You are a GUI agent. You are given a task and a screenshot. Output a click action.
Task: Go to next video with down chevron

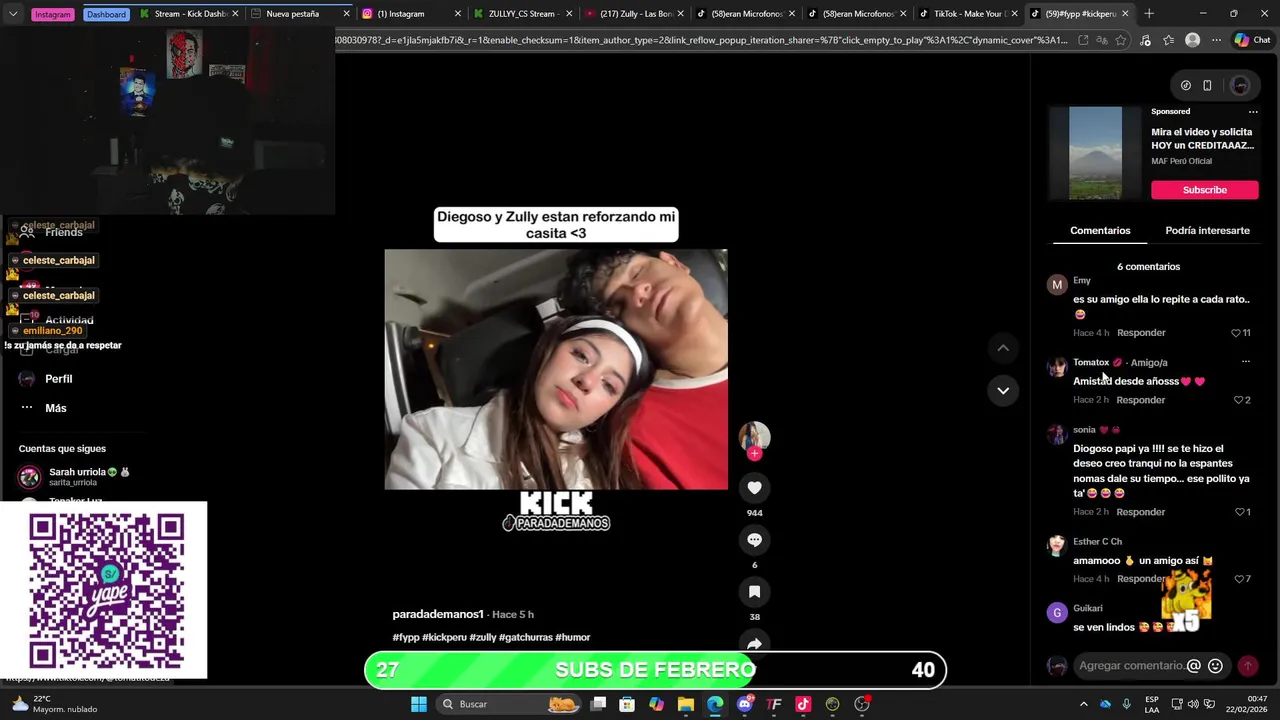click(1003, 390)
